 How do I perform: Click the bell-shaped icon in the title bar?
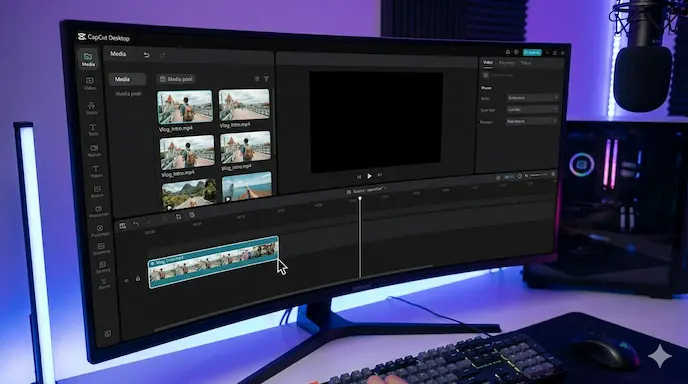point(508,52)
